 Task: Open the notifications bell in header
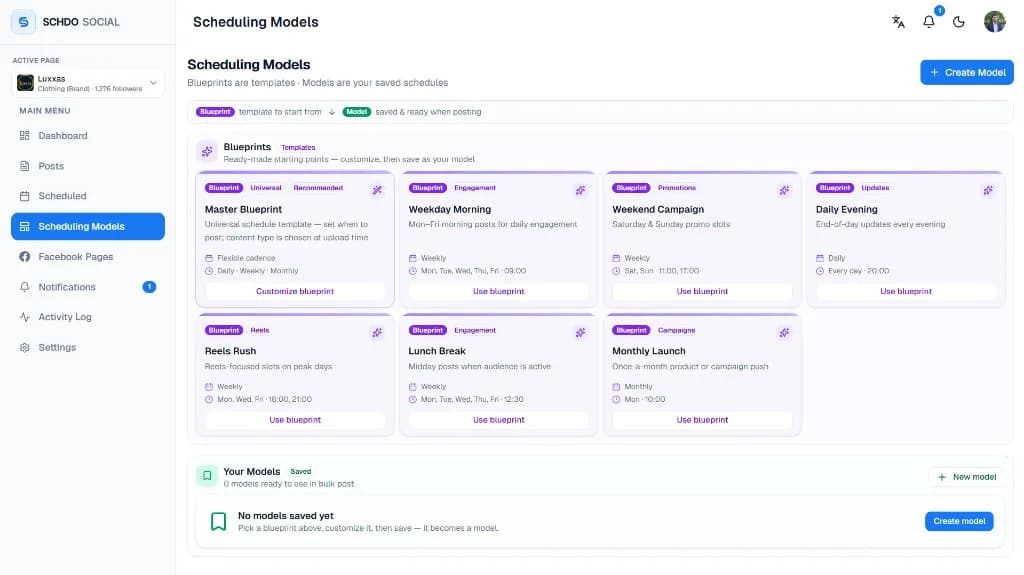[x=929, y=22]
